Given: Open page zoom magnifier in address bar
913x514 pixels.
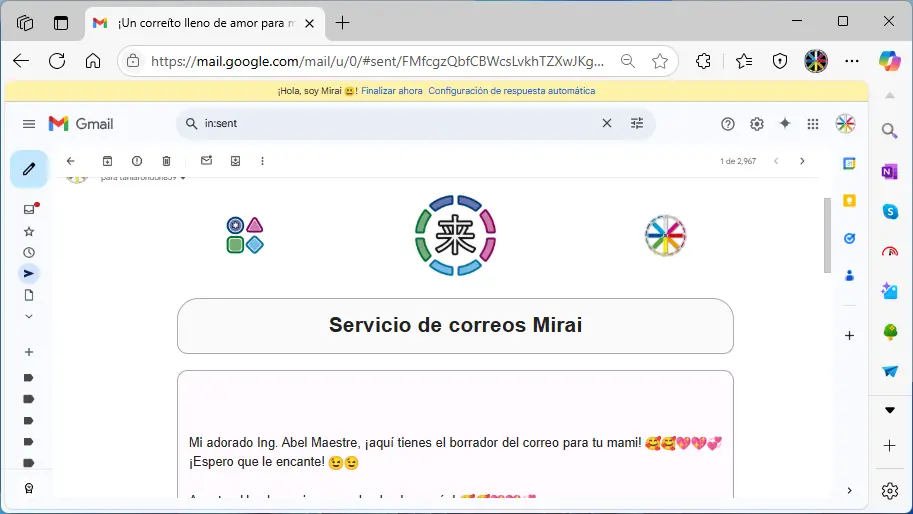Looking at the screenshot, I should click(x=628, y=61).
